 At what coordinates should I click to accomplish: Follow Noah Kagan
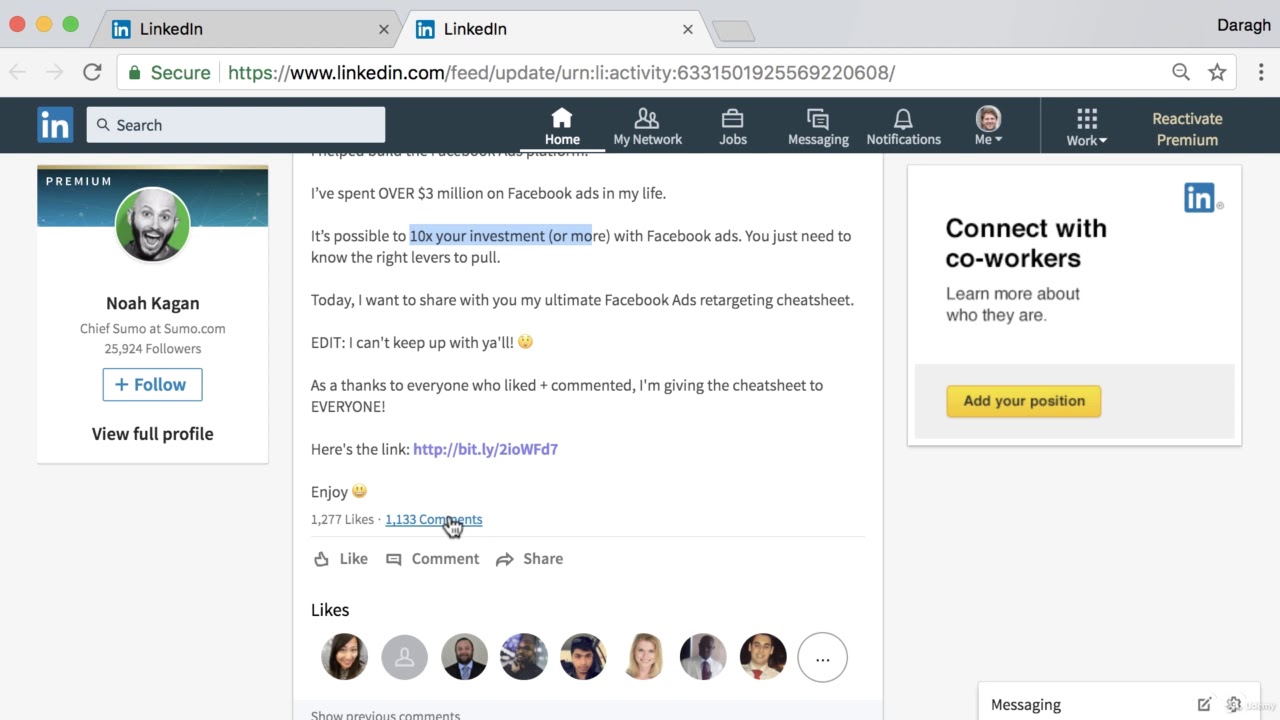click(x=152, y=385)
